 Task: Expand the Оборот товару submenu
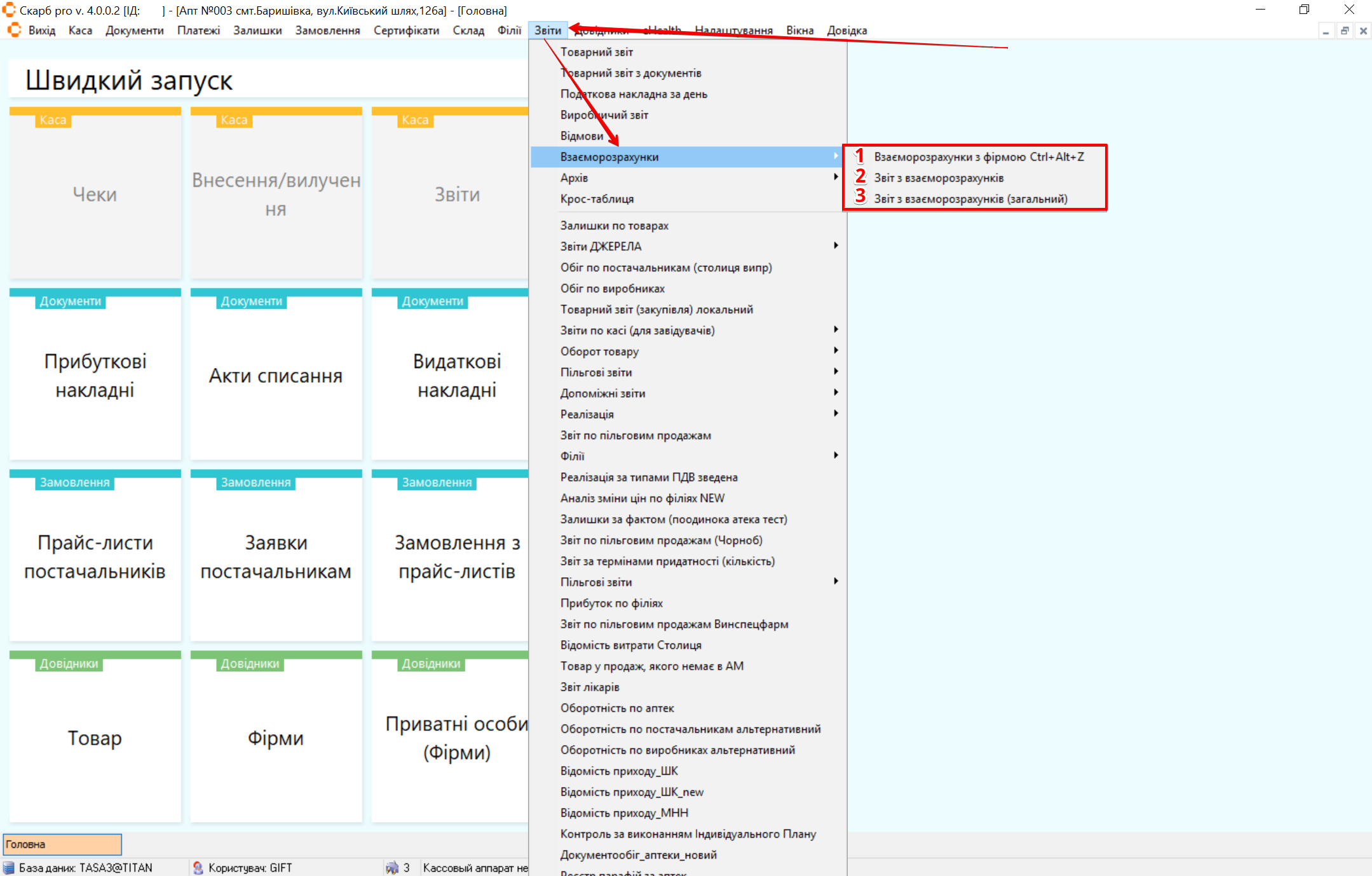(836, 351)
